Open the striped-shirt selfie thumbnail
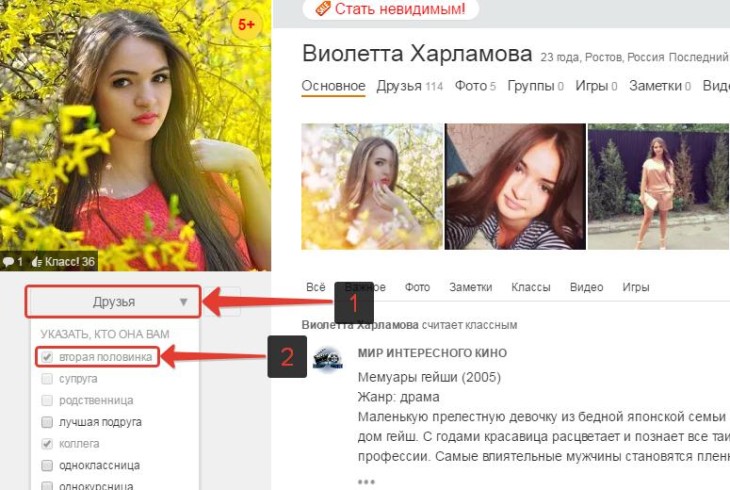Viewport: 730px width, 490px height. click(515, 186)
